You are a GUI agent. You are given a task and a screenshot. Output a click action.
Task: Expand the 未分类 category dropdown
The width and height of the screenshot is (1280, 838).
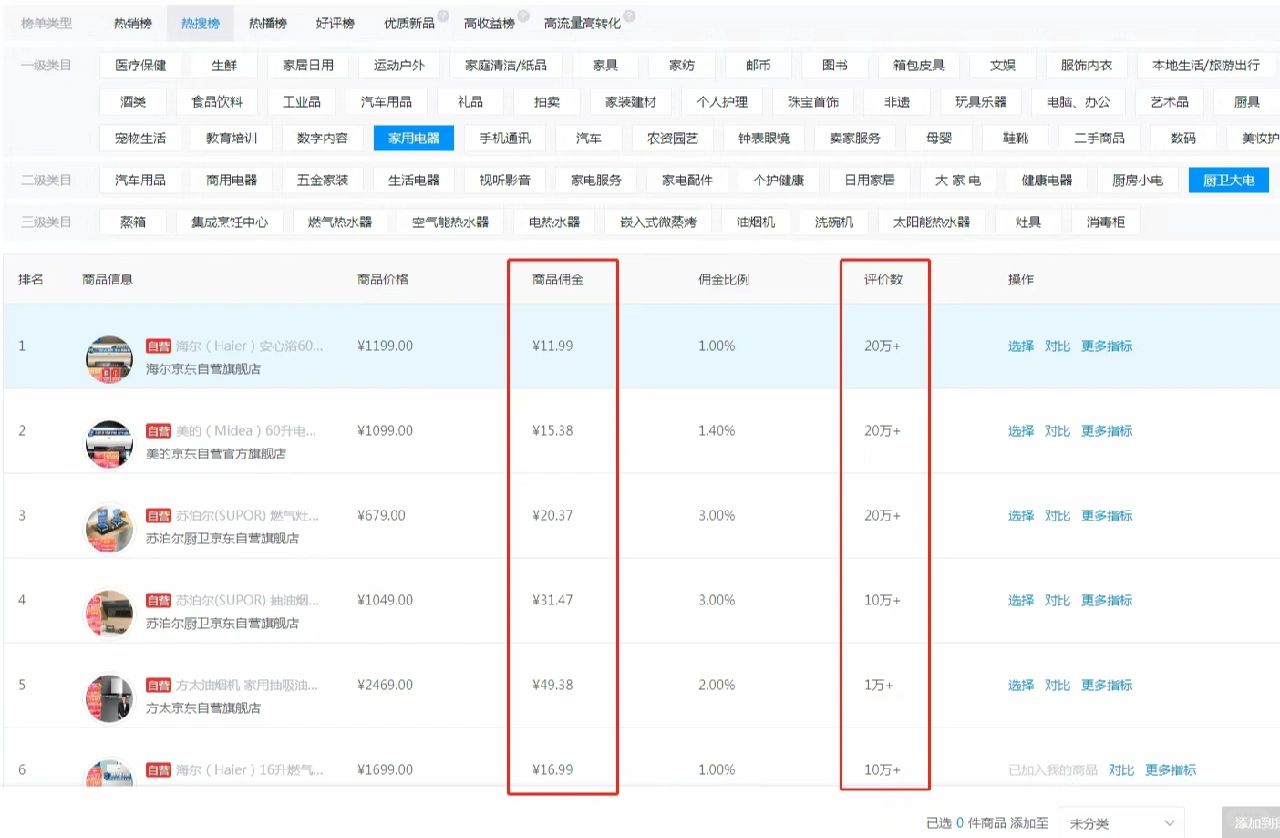[1121, 823]
